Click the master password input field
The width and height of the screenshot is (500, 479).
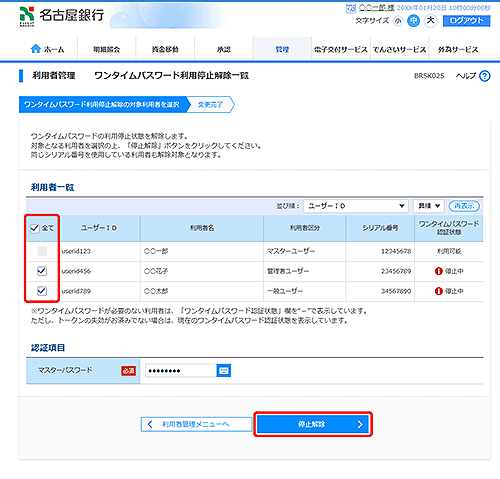pyautogui.click(x=181, y=371)
